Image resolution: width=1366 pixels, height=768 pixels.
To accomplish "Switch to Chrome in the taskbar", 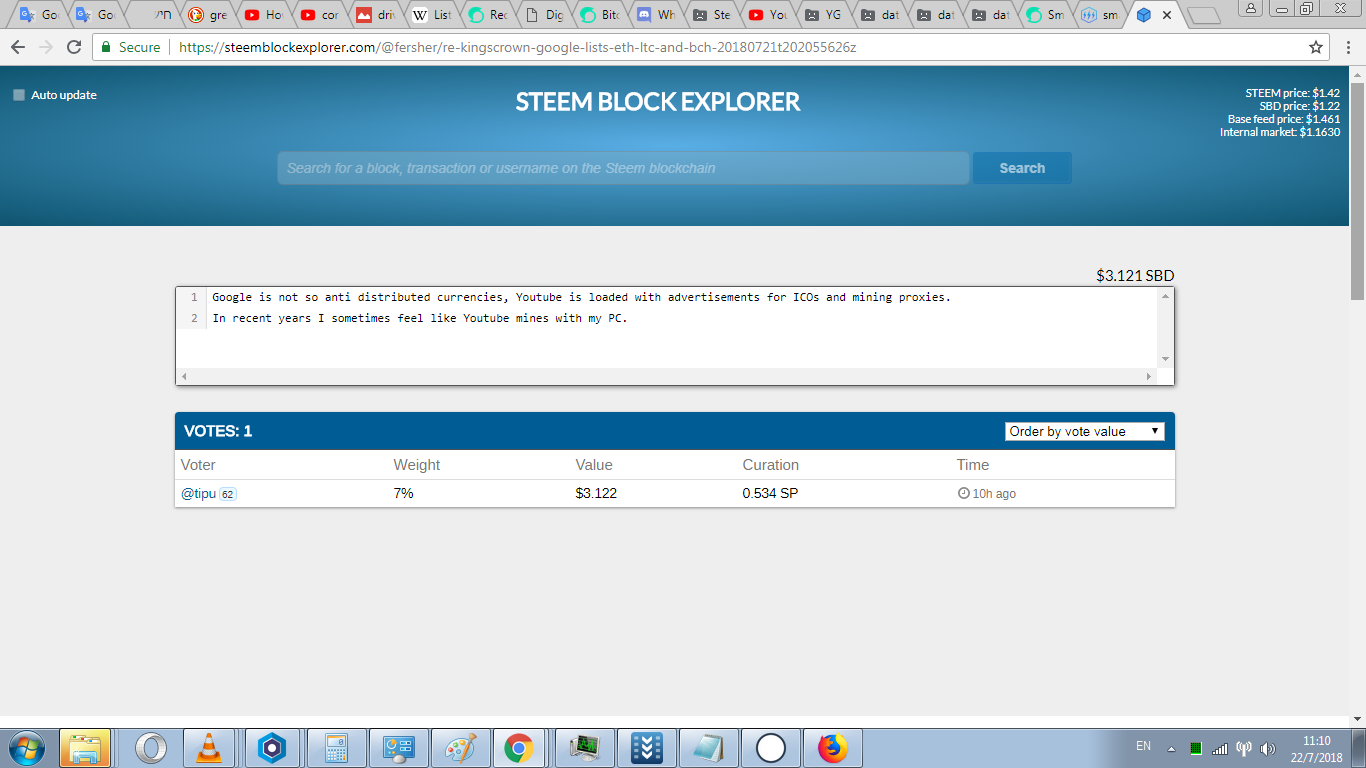I will [518, 748].
